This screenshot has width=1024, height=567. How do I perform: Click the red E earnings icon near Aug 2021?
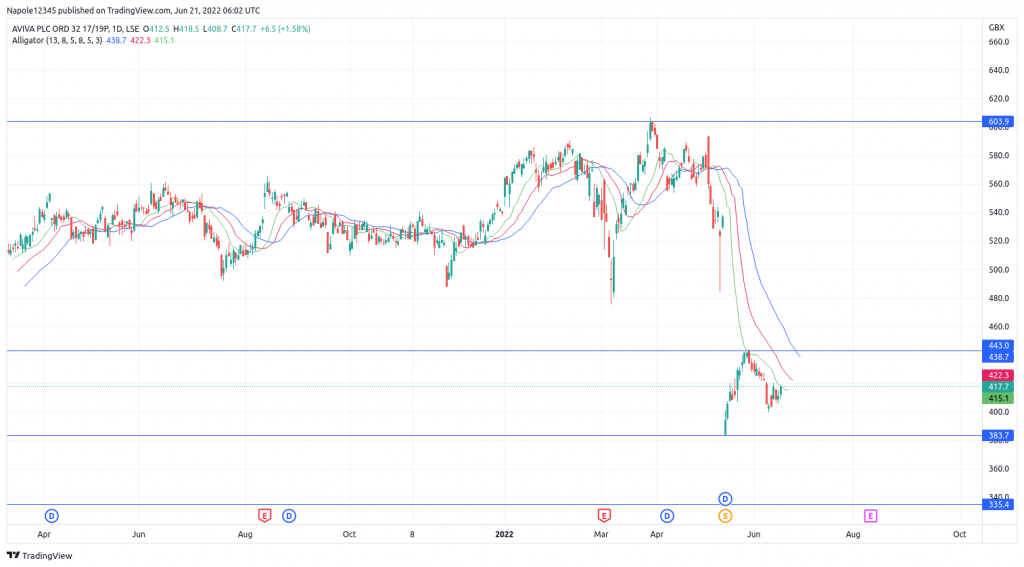tap(264, 516)
